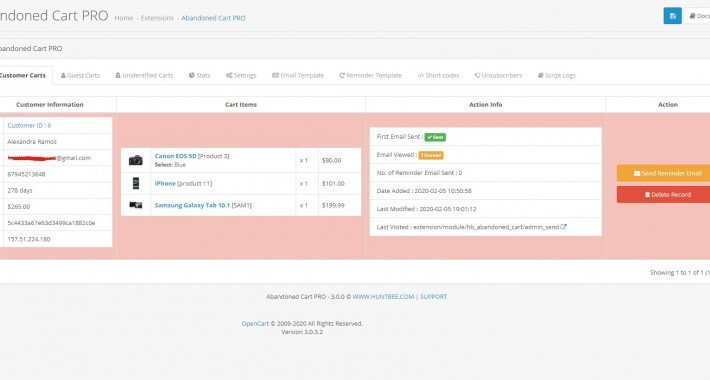
Task: Click the green Sent status badge
Action: 435,137
